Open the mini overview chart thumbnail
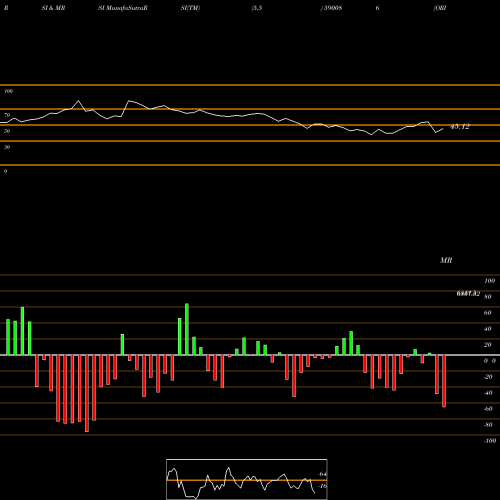500x500 pixels. (x=247, y=479)
